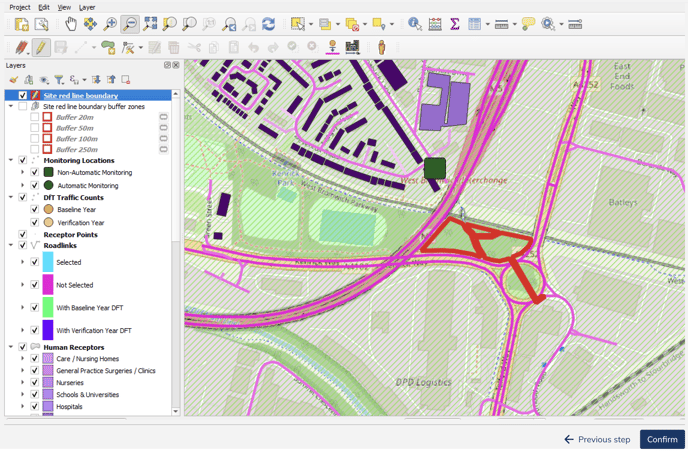Click the magenta Not Selected roadlinks swatch
Screen dimensions: 688x451
(x=48, y=285)
